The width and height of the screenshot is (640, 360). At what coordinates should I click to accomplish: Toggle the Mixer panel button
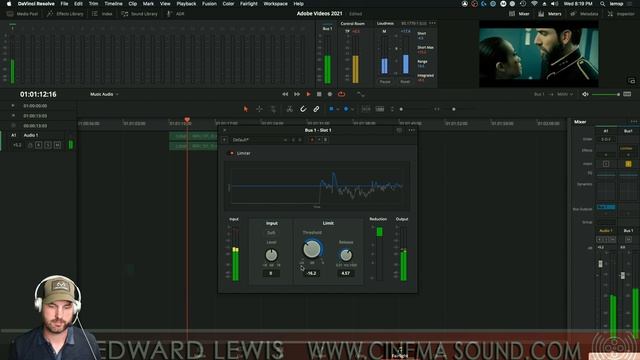(519, 14)
